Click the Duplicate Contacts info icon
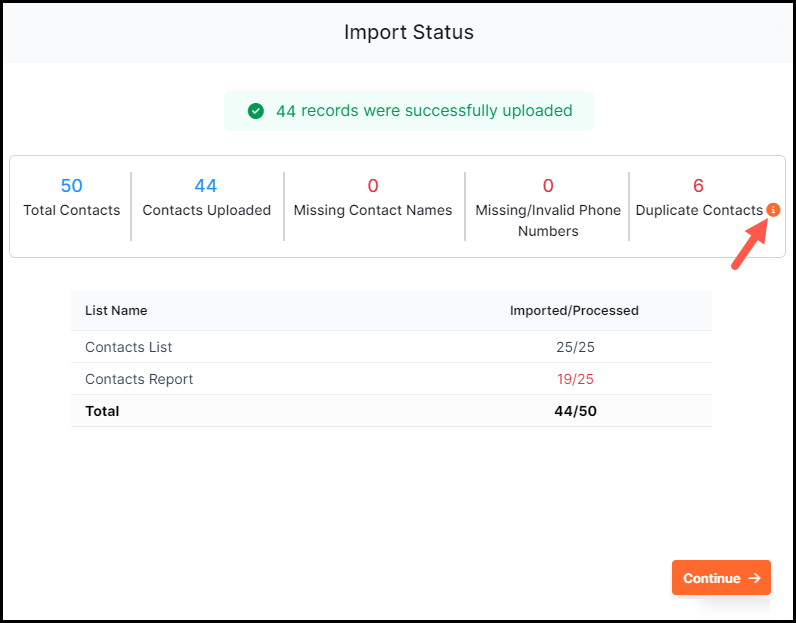The width and height of the screenshot is (796, 623). tap(773, 210)
